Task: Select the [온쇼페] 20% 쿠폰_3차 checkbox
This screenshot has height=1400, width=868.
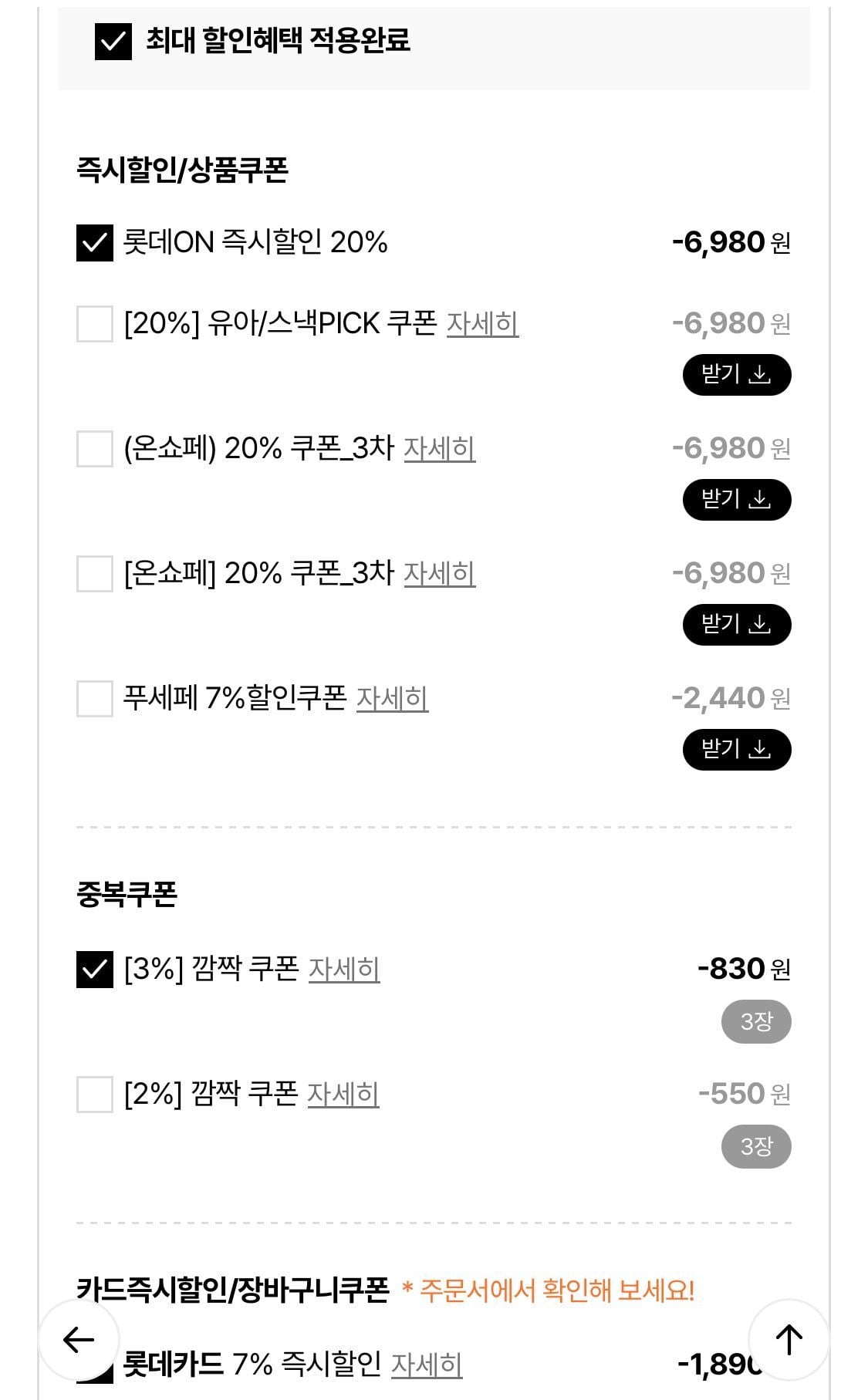Action: coord(95,573)
